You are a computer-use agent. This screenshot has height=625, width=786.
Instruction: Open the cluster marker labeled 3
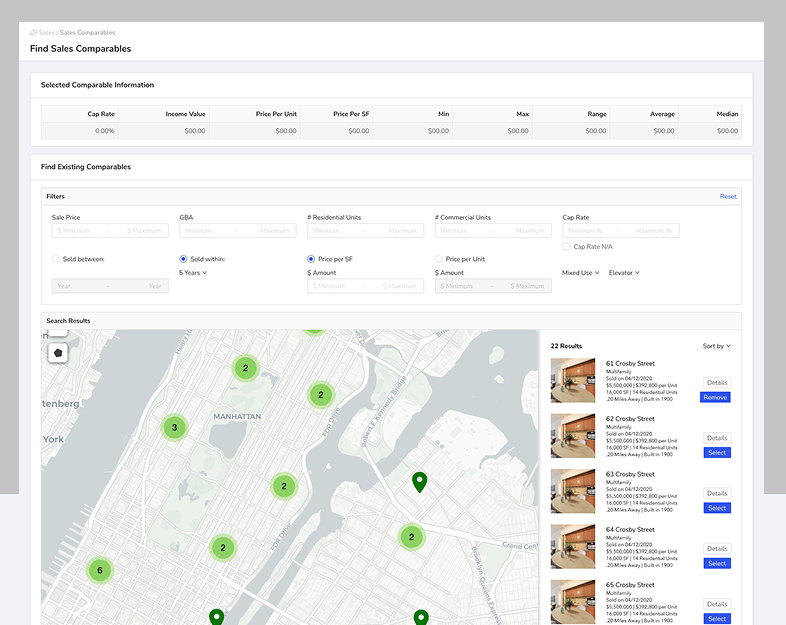coord(174,428)
